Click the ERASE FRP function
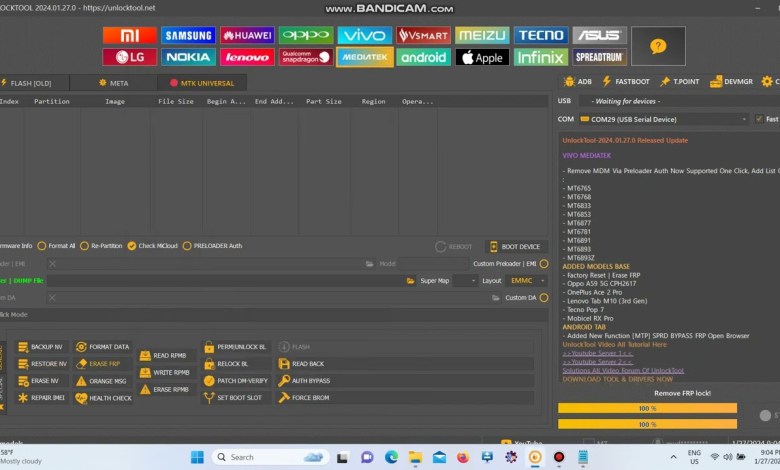Viewport: 780px width, 470px height. [x=104, y=364]
